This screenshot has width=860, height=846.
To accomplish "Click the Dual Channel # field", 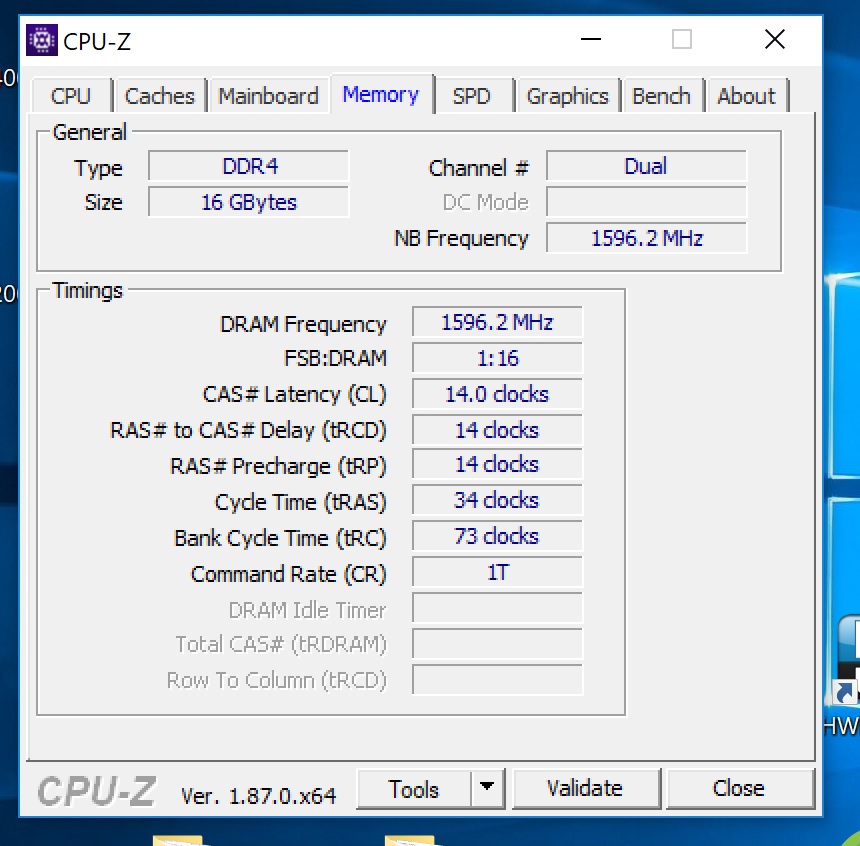I will coord(646,165).
